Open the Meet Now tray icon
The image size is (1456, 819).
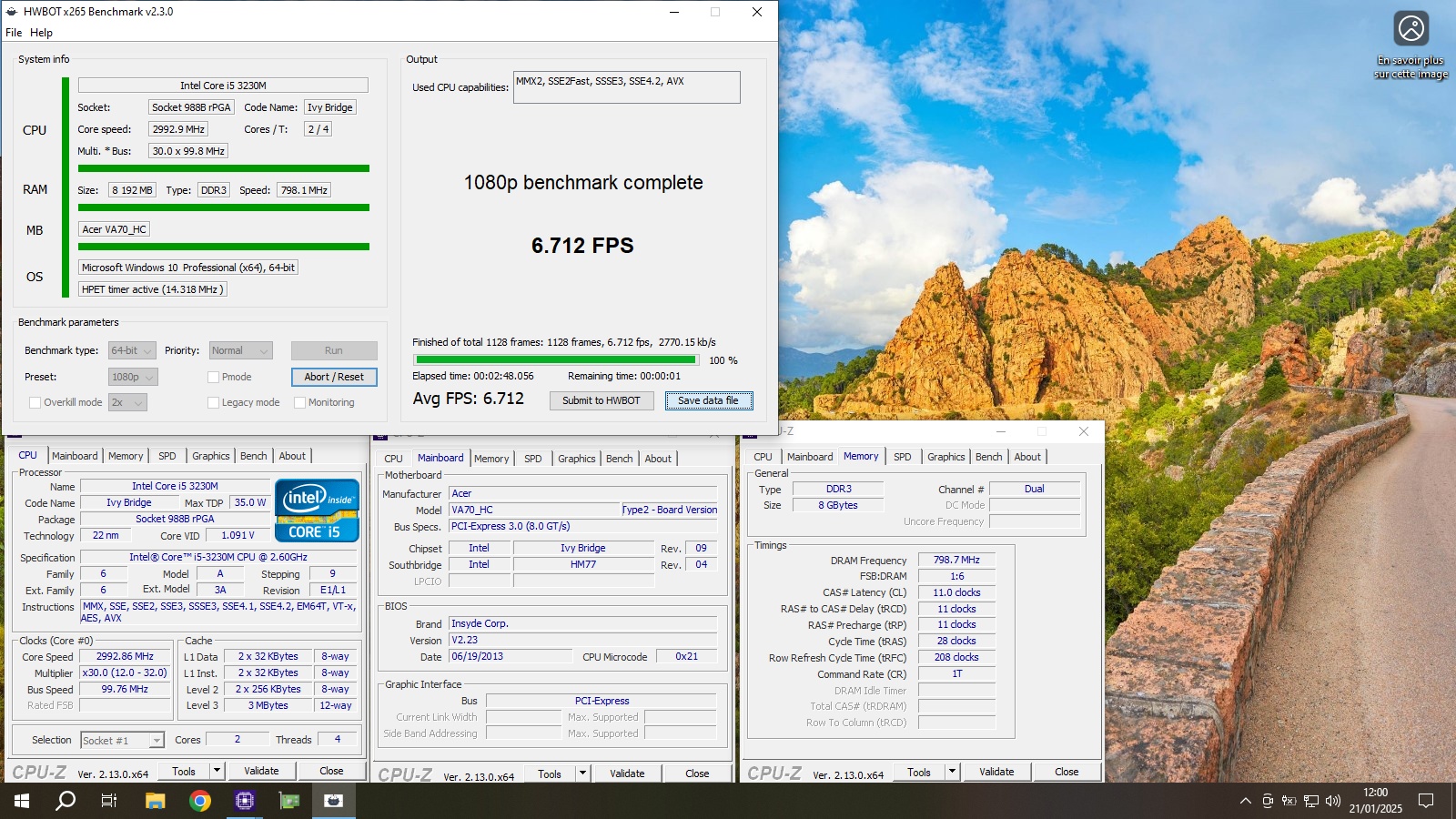tap(1268, 801)
